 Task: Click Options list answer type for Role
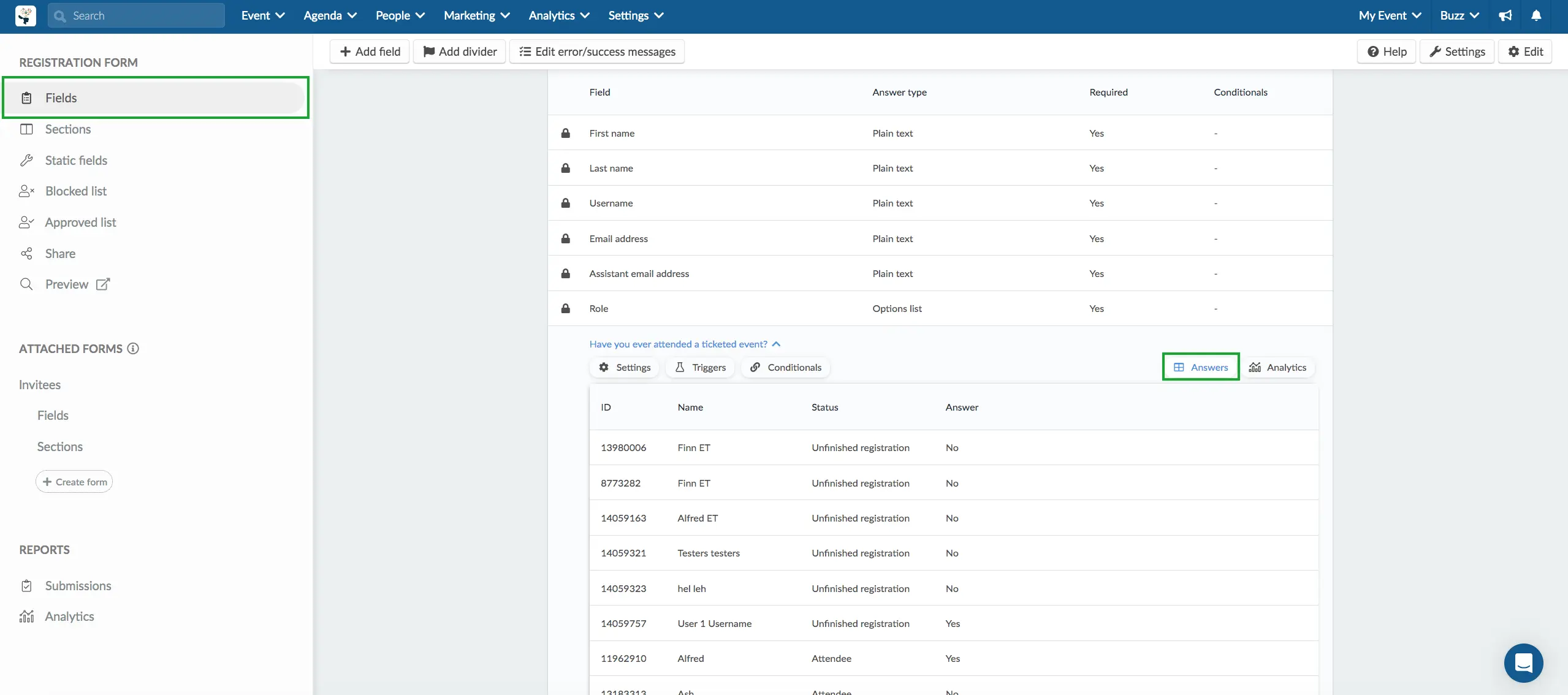coord(897,308)
